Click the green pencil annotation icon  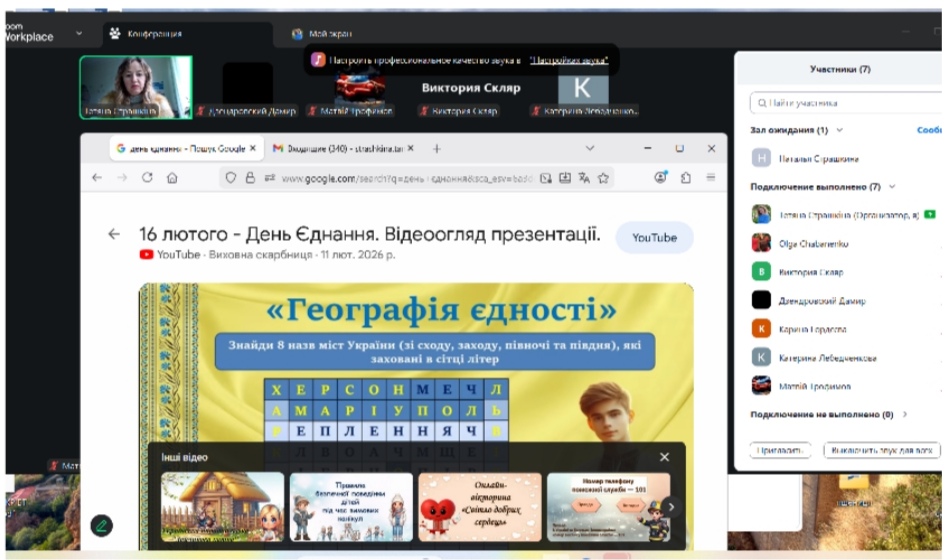click(x=101, y=524)
